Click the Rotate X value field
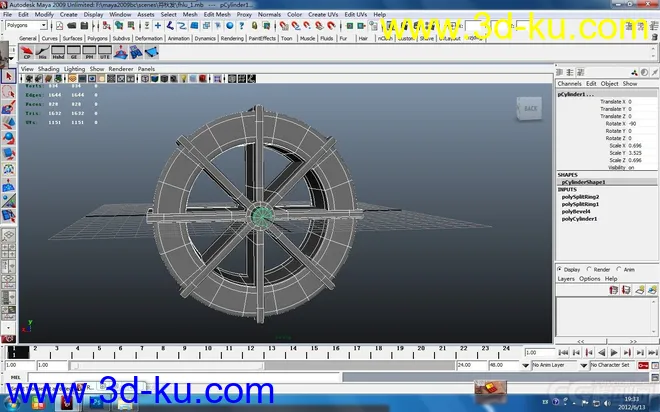 (x=642, y=124)
